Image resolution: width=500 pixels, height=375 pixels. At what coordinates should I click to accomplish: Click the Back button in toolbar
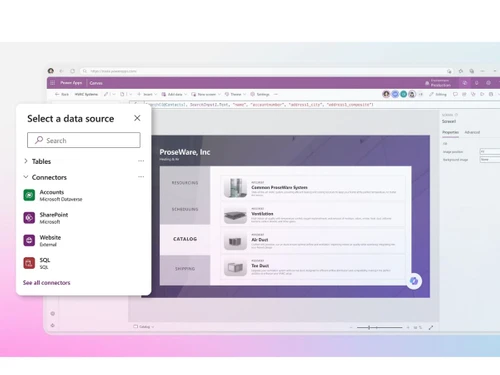coord(62,94)
